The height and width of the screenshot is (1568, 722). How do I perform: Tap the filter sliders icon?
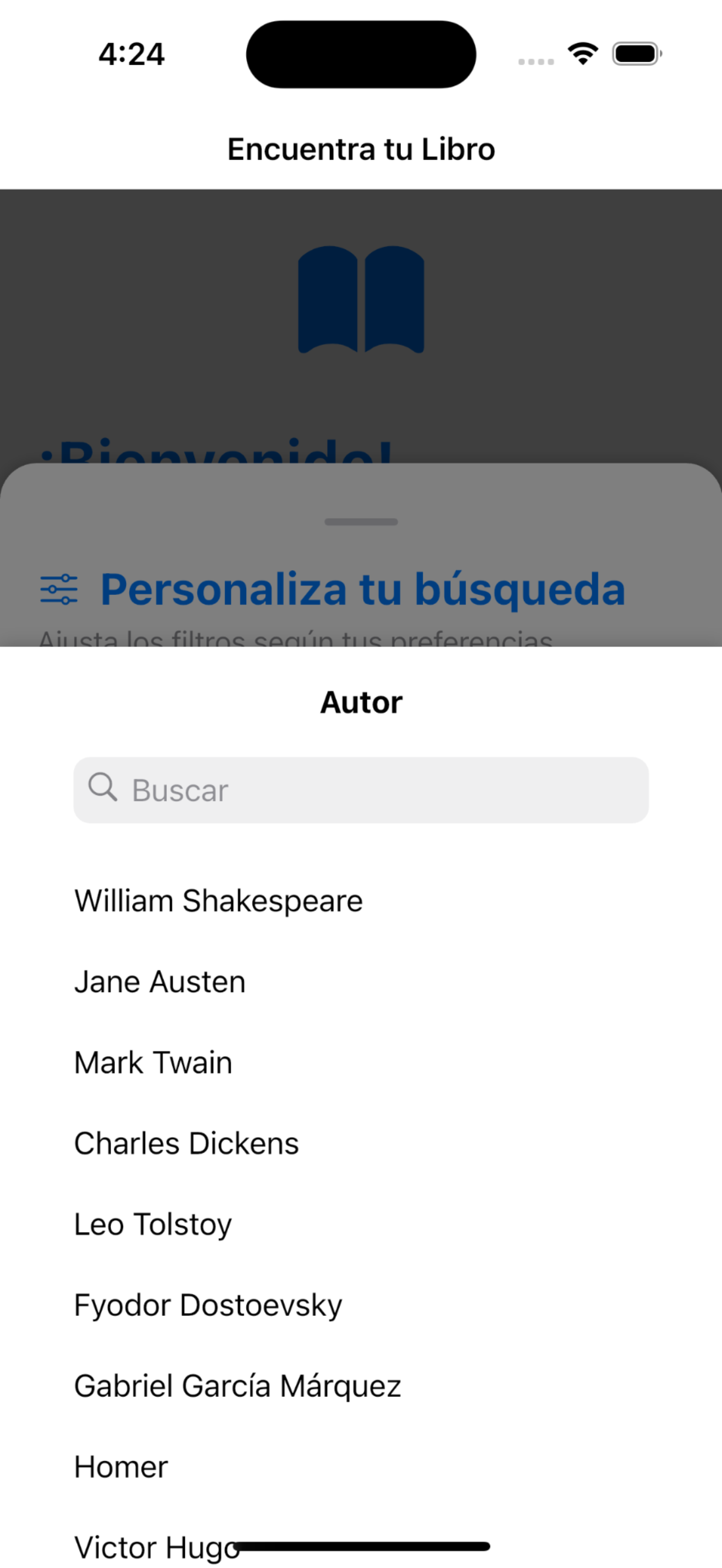tap(59, 589)
